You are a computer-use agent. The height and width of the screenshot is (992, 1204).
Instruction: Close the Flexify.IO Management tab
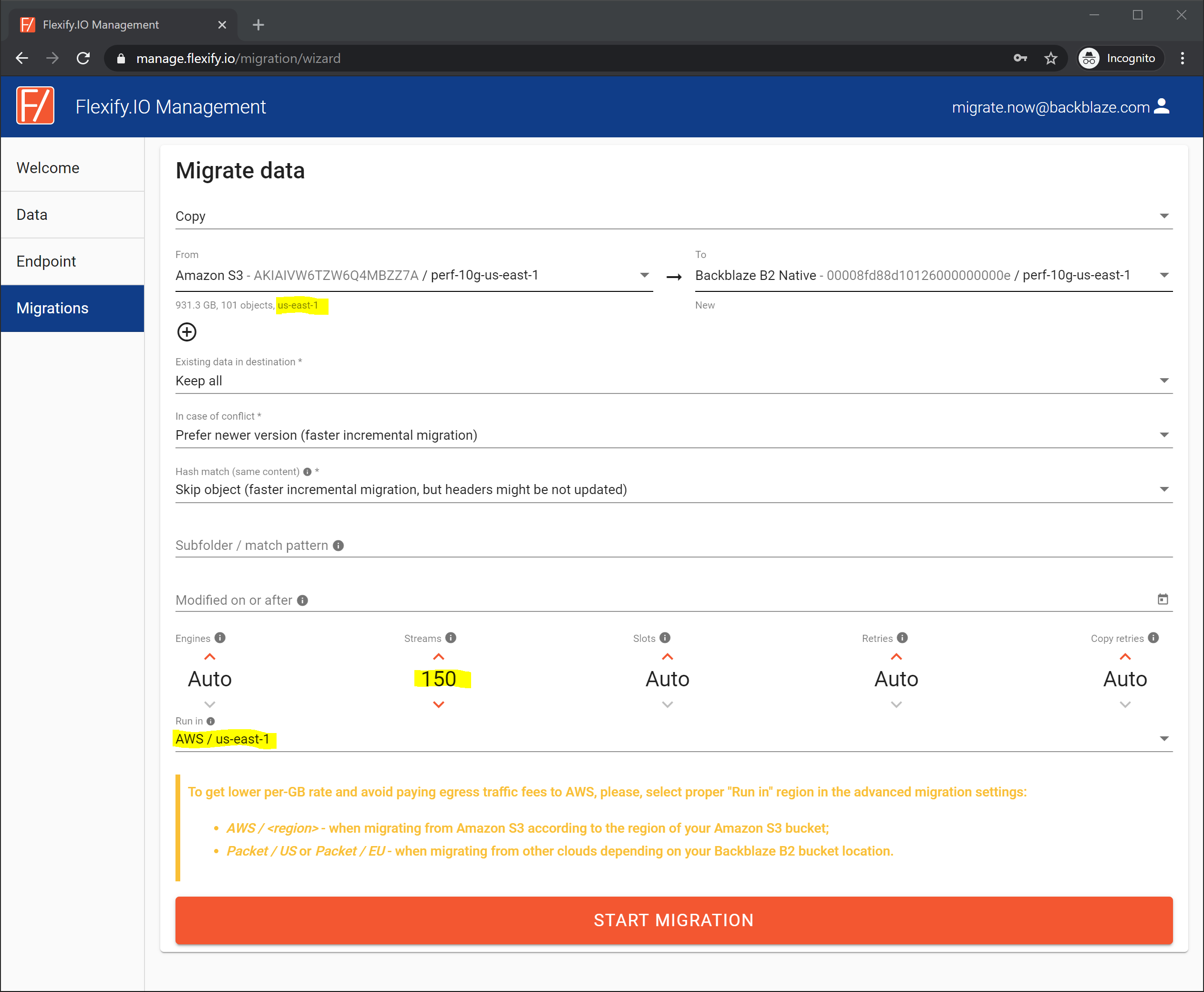(222, 25)
